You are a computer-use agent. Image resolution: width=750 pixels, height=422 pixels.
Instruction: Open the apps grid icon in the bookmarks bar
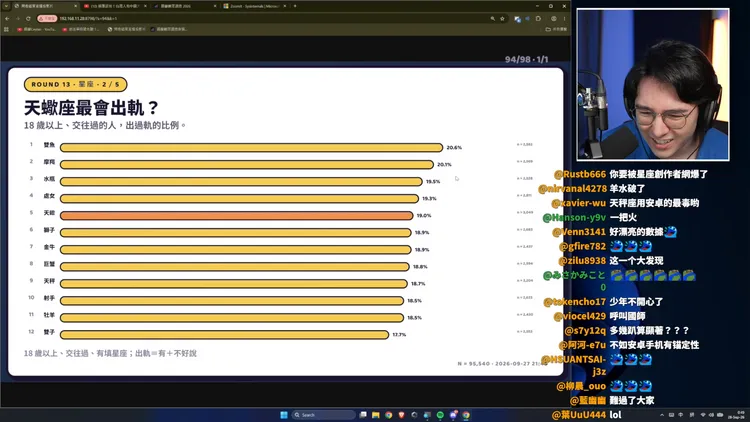pos(6,29)
